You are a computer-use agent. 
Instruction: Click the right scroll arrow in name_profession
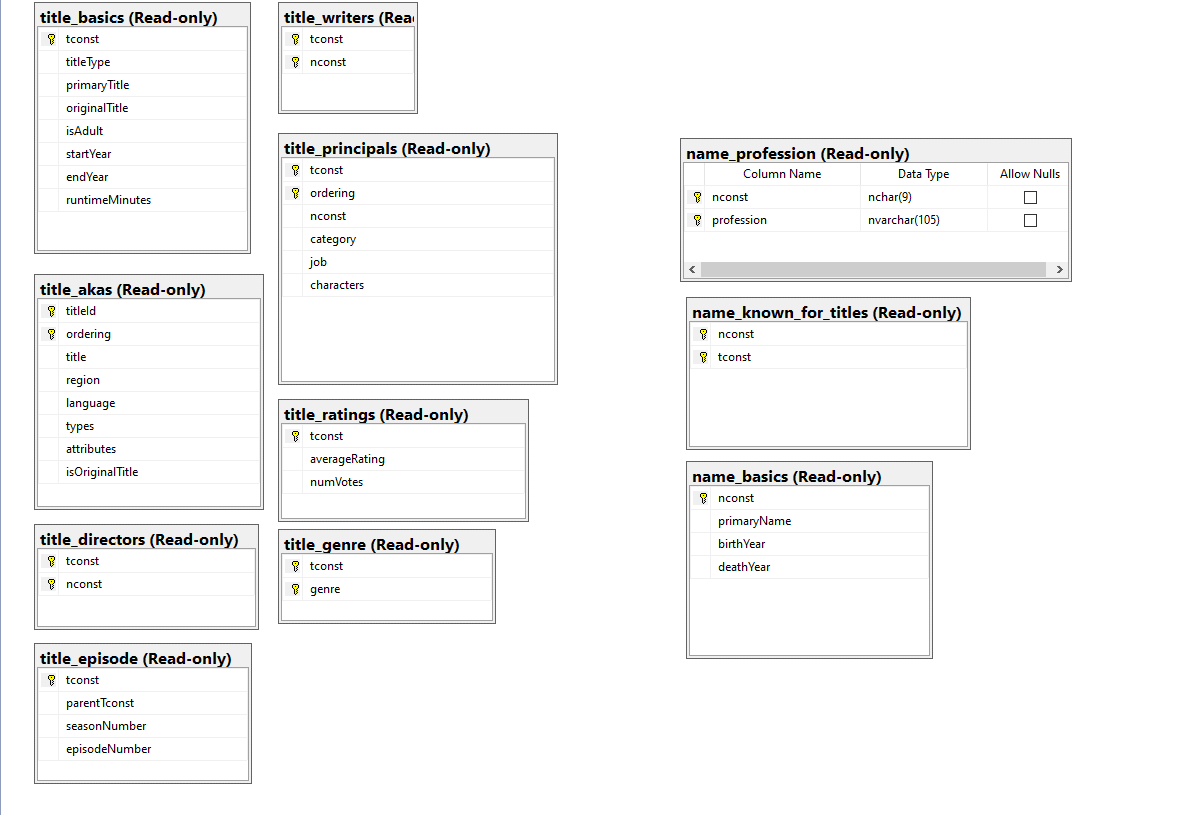[x=1059, y=269]
